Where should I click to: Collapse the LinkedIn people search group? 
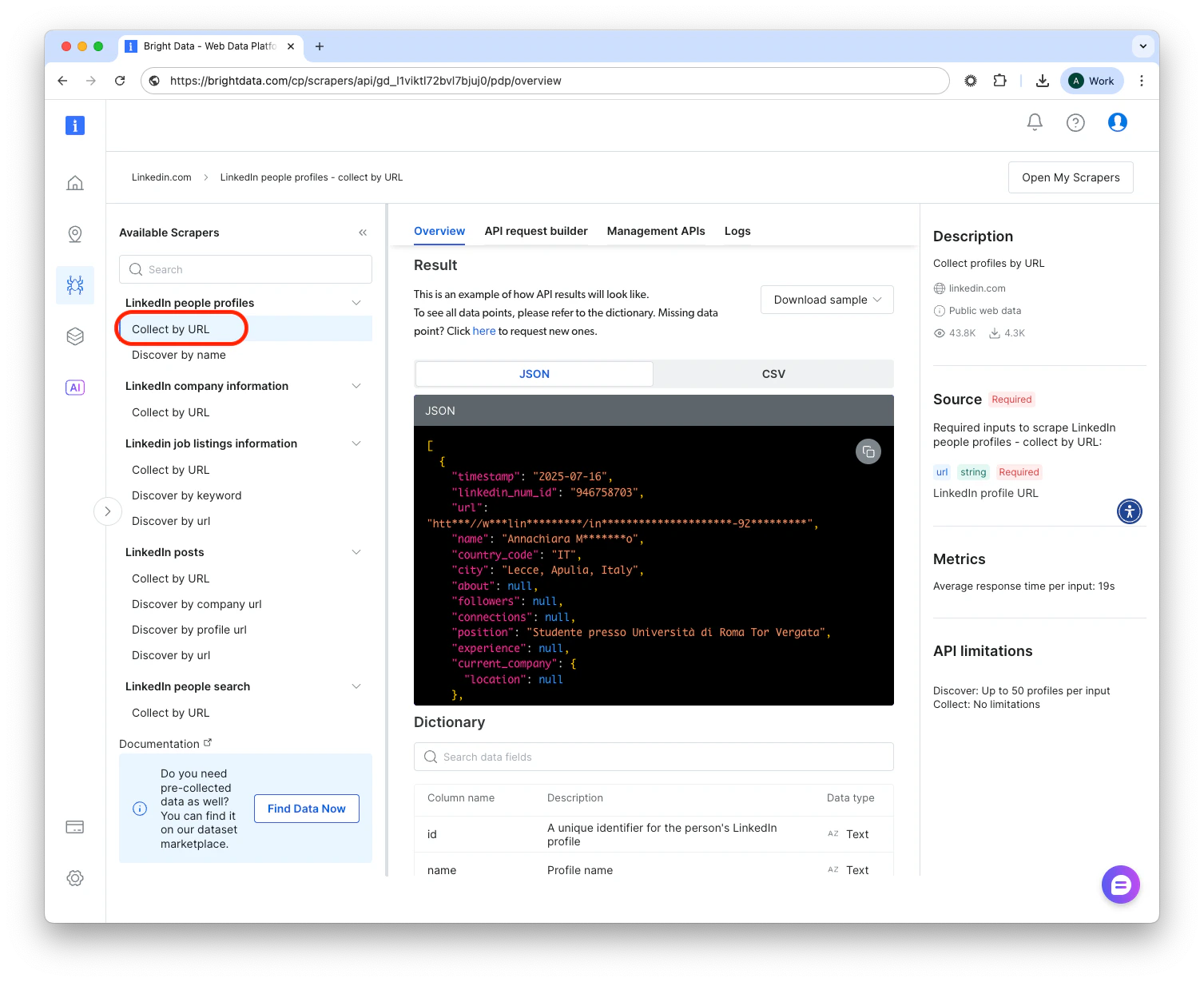pyautogui.click(x=356, y=686)
